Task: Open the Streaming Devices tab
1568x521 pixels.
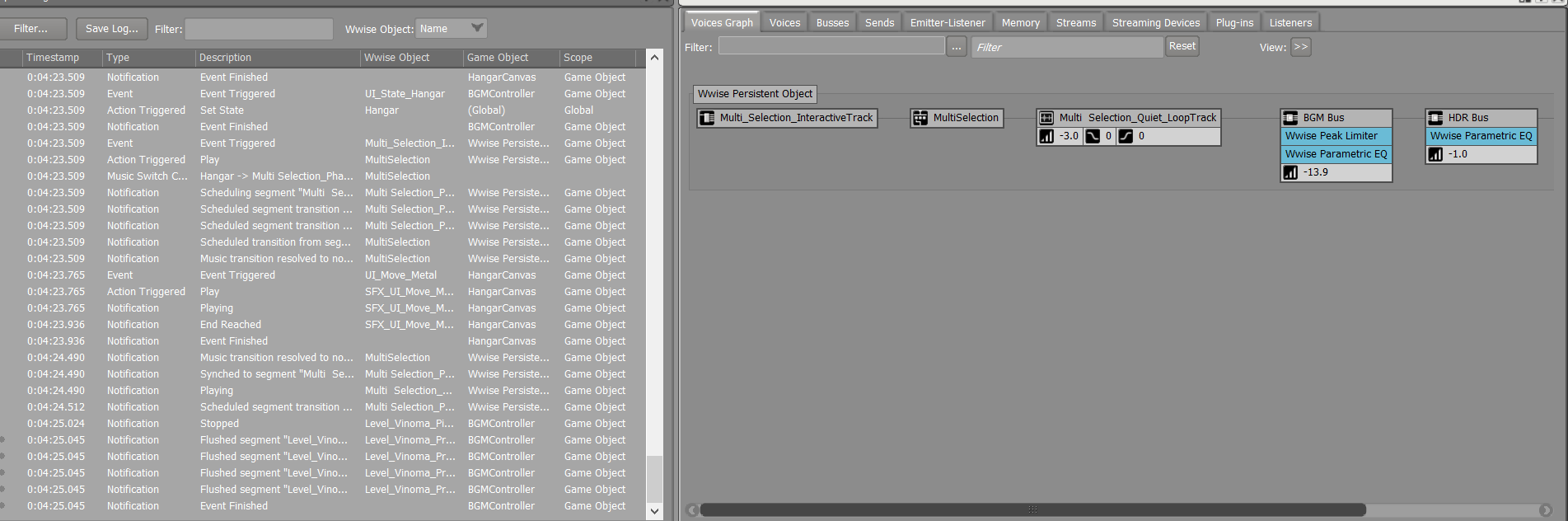Action: click(x=1156, y=22)
